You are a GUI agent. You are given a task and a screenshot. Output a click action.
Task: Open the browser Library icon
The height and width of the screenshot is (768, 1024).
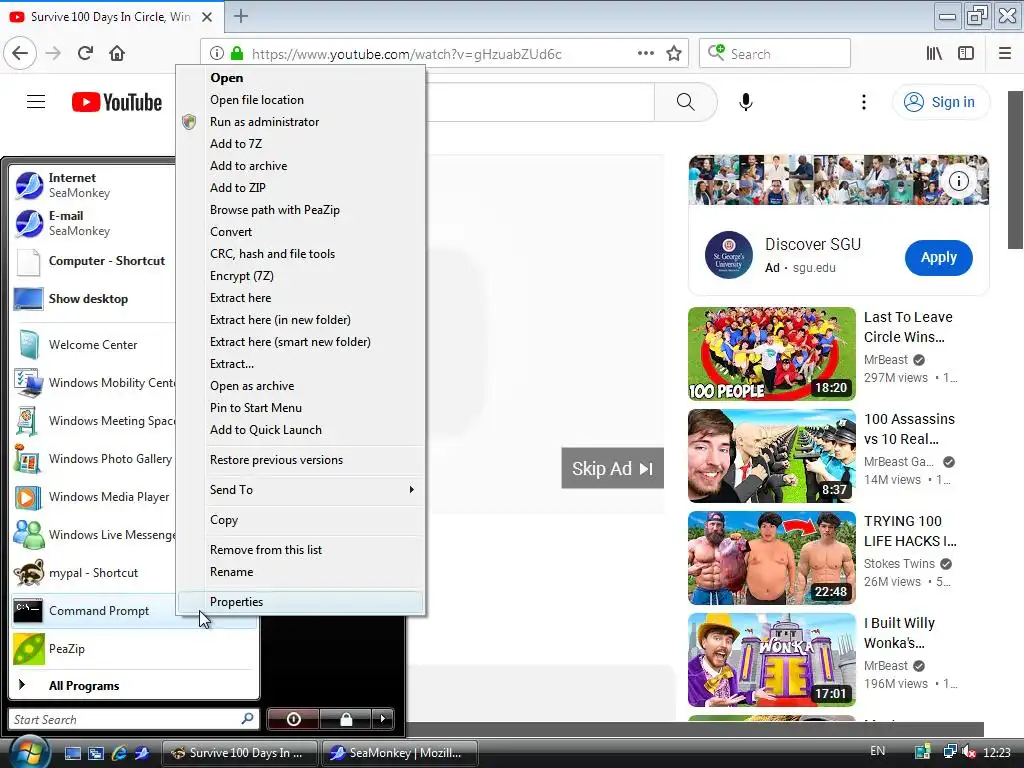(x=934, y=54)
